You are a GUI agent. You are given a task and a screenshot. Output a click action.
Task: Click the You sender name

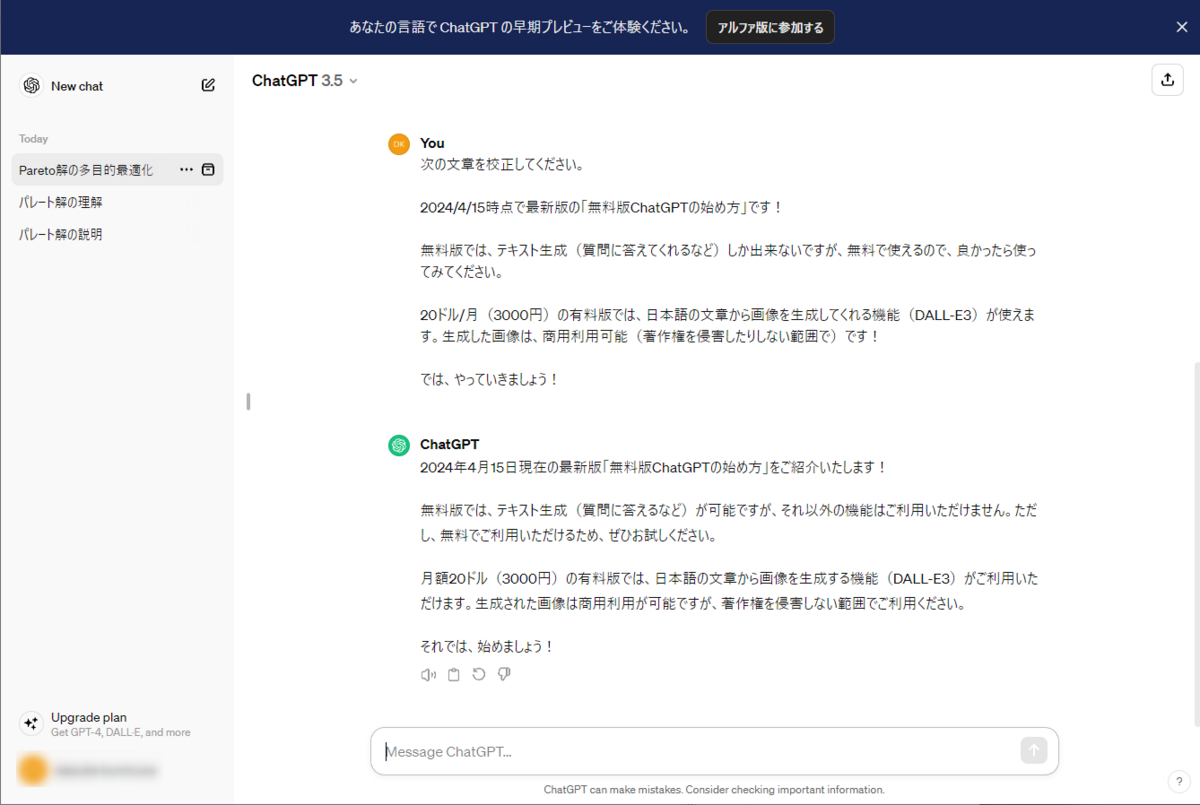tap(432, 143)
